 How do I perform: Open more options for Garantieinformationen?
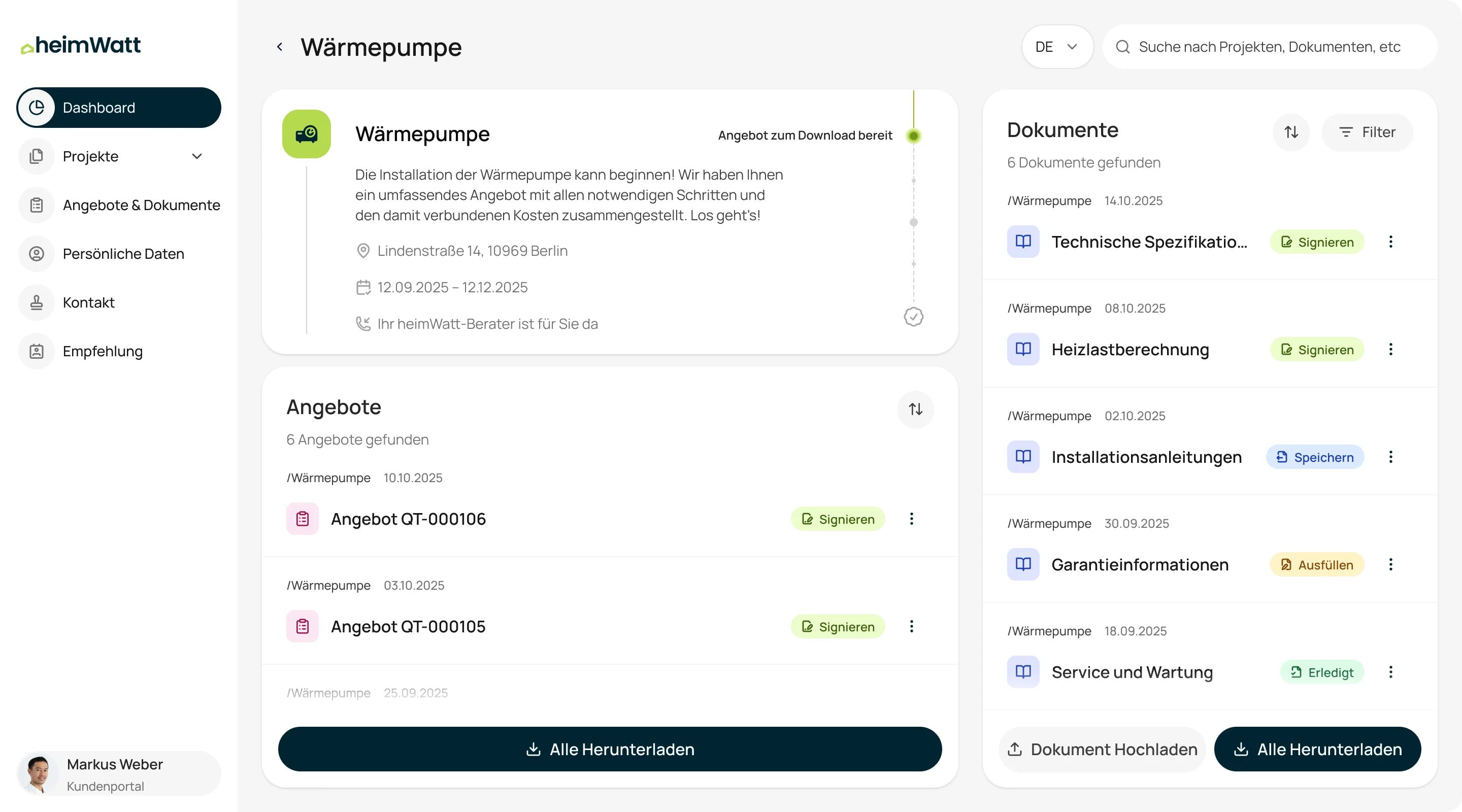(x=1390, y=565)
